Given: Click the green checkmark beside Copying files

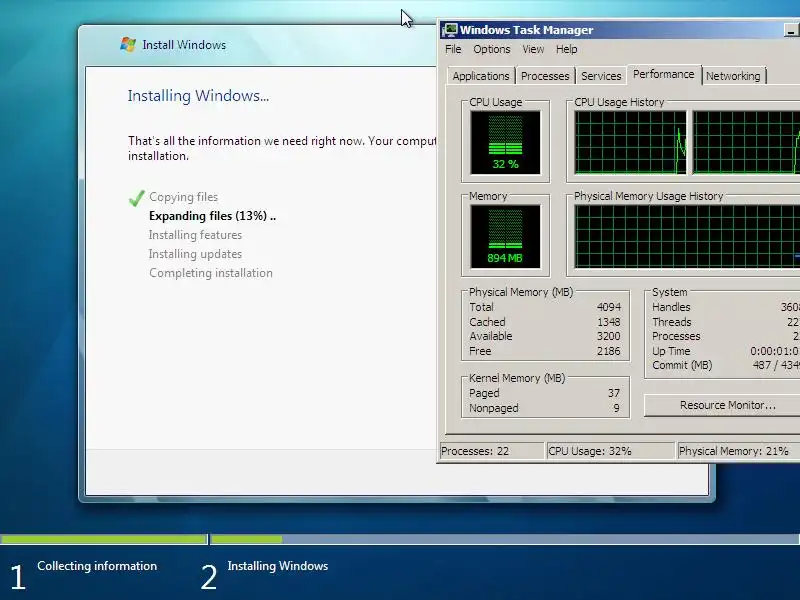Looking at the screenshot, I should click(137, 197).
